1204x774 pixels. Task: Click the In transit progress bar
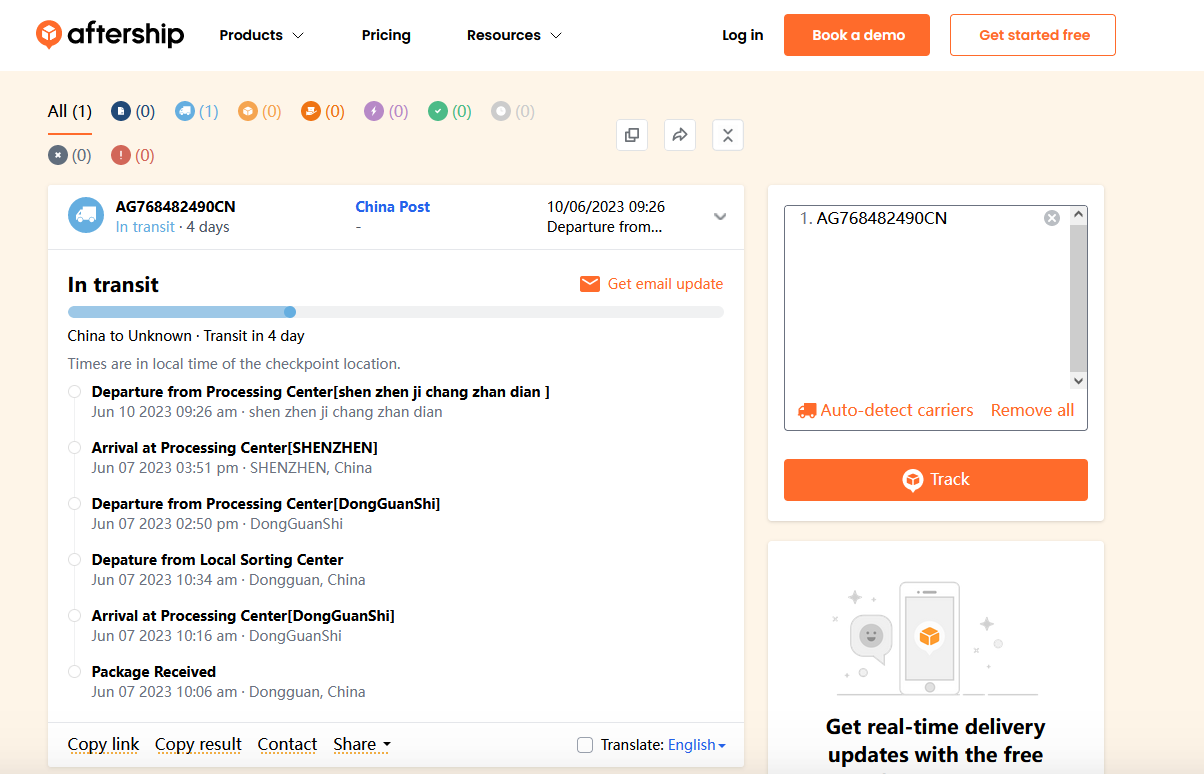395,312
